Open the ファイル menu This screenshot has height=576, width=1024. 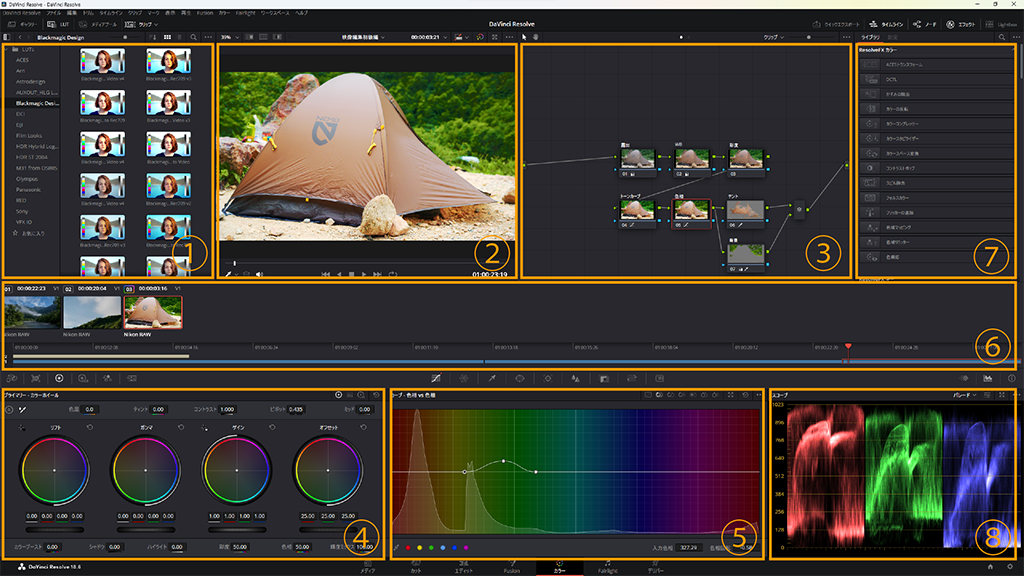tap(54, 12)
